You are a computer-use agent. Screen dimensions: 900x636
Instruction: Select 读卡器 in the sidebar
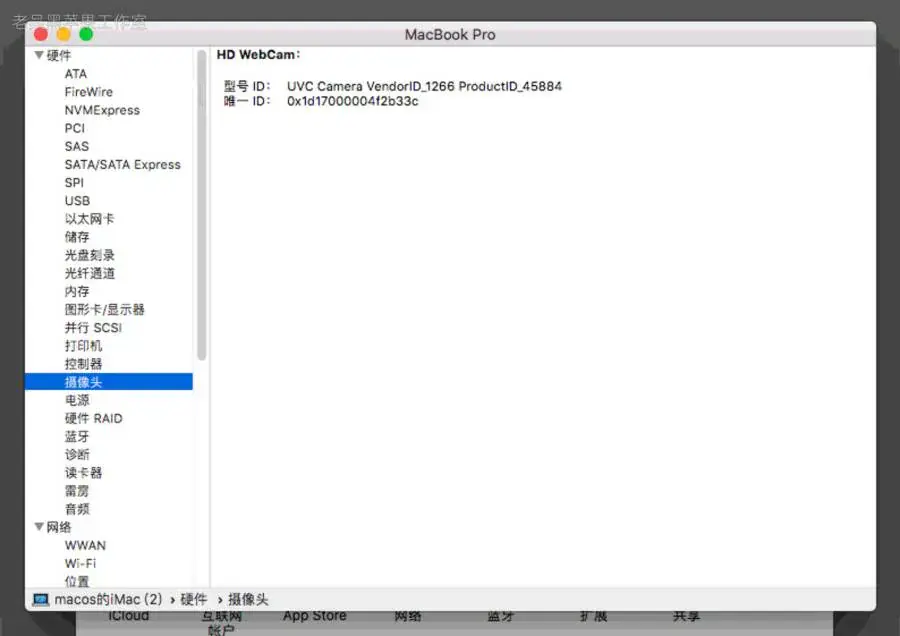(x=83, y=472)
